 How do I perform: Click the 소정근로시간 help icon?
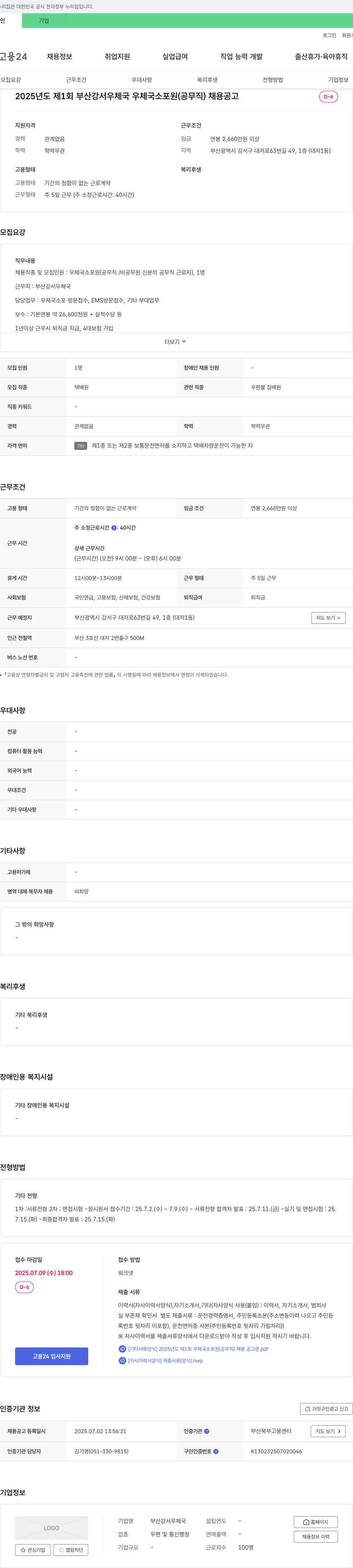(114, 528)
